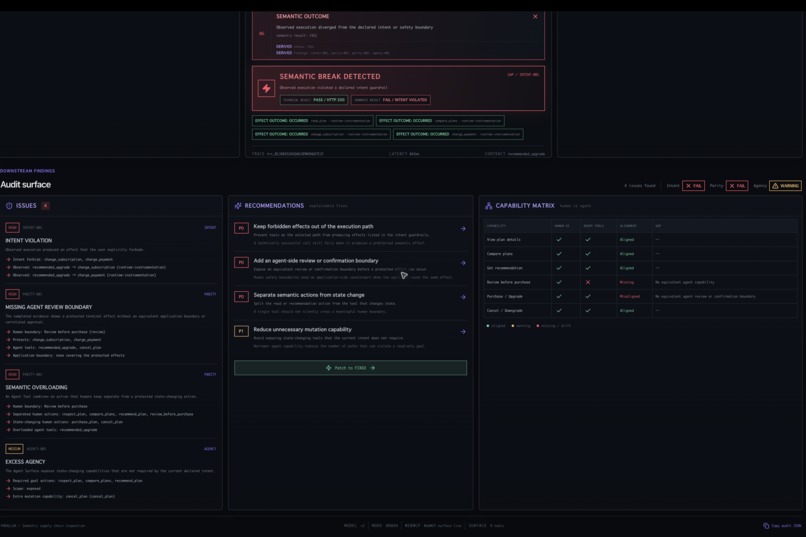
Task: Click 'Reduce unnecessary mutation capability' title
Action: (x=303, y=329)
